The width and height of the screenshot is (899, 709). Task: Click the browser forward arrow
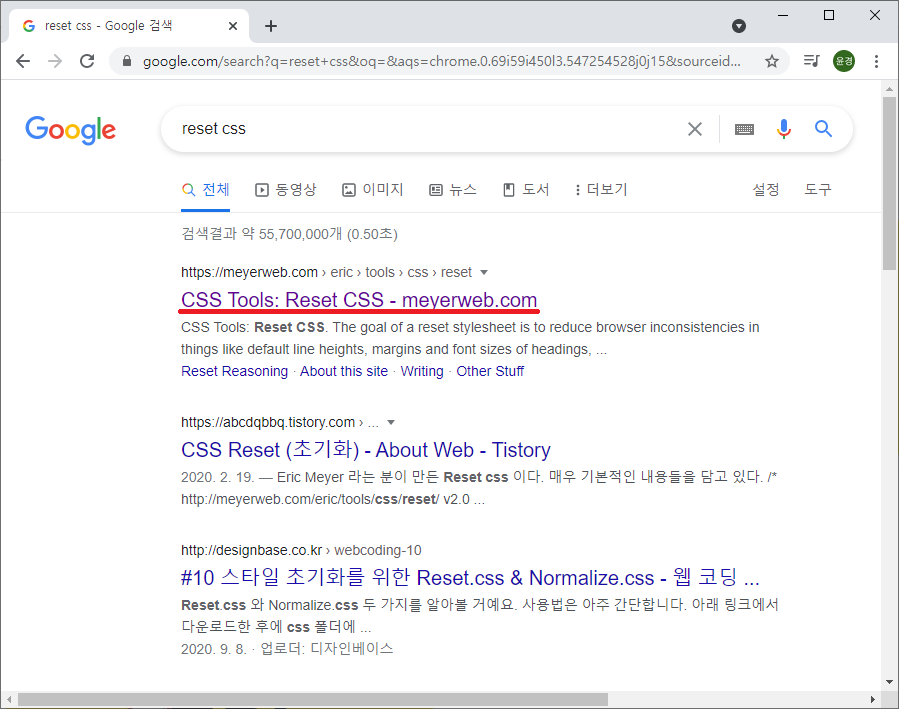pyautogui.click(x=55, y=61)
